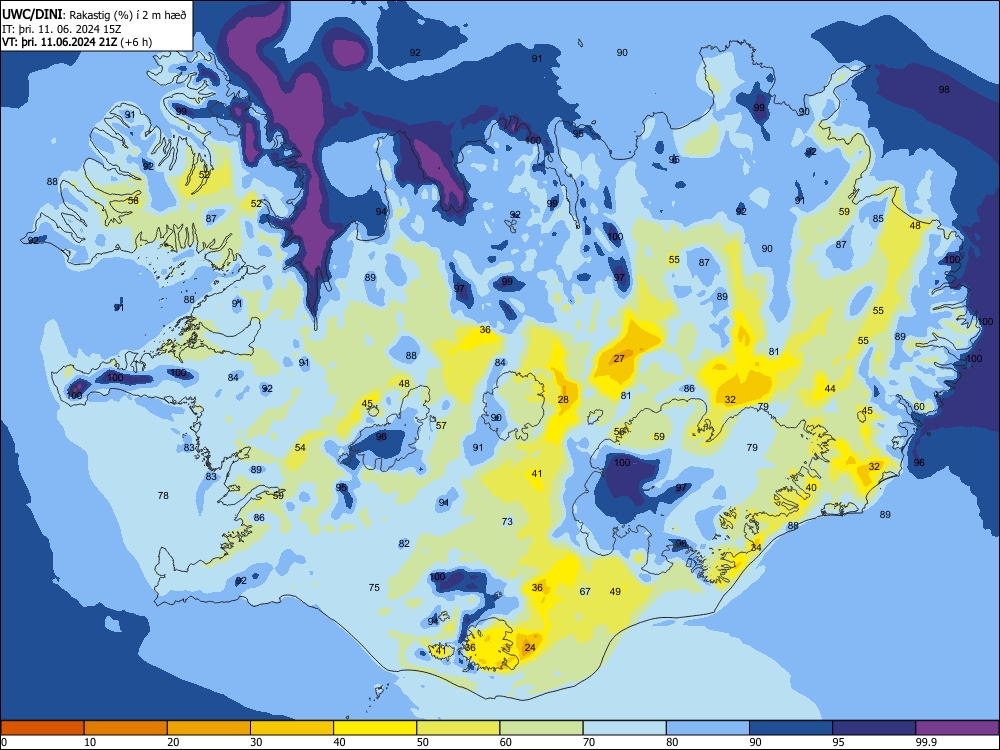Click the 20–30 legend color swatch
The width and height of the screenshot is (1000, 750).
tap(209, 728)
